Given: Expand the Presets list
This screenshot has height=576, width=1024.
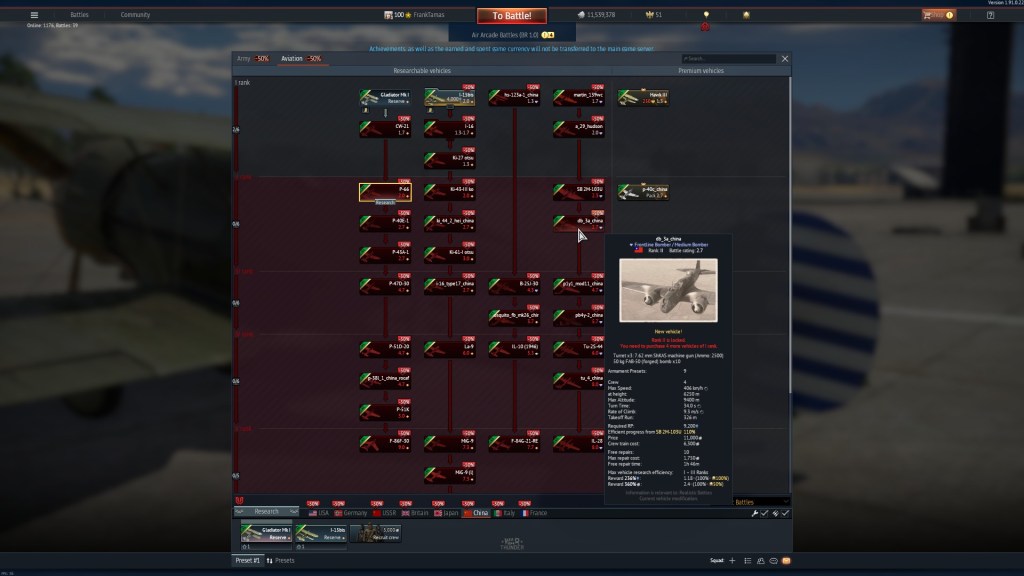Looking at the screenshot, I should (x=283, y=561).
